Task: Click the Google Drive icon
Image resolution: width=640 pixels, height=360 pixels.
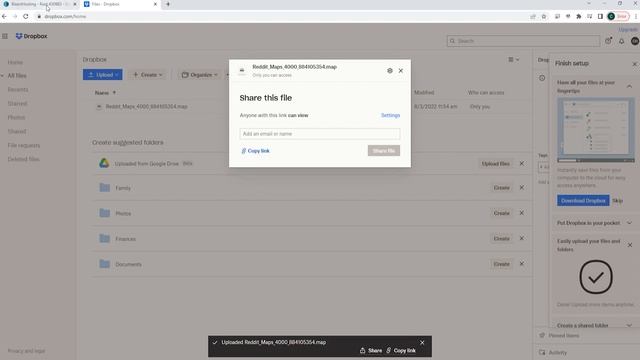Action: [104, 163]
